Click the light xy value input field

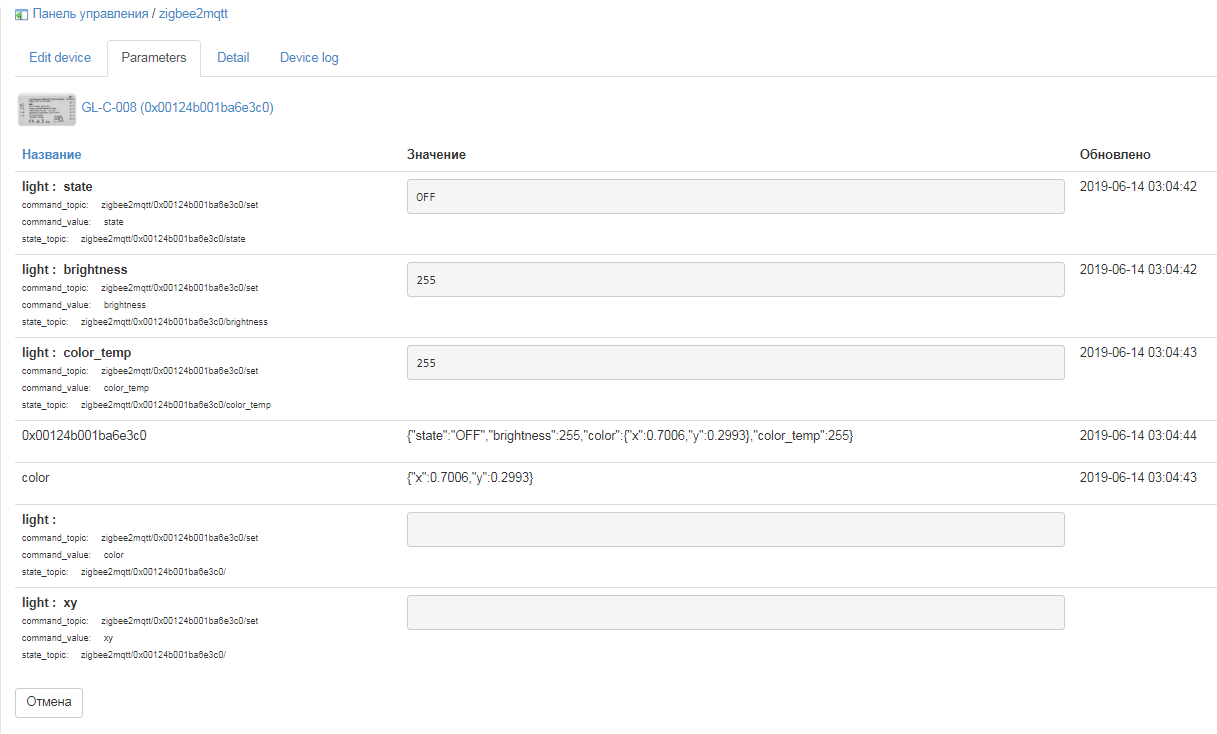(735, 613)
